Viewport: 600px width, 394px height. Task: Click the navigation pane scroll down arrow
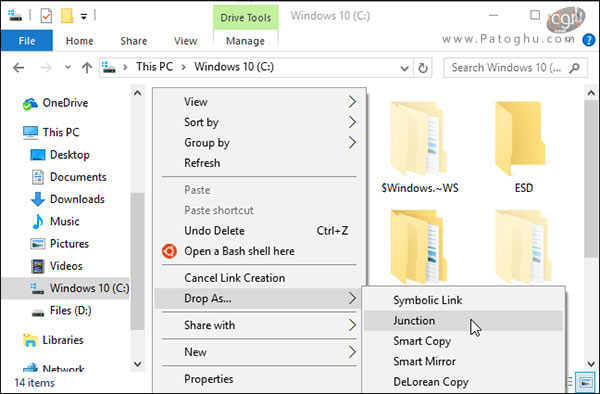tap(137, 364)
